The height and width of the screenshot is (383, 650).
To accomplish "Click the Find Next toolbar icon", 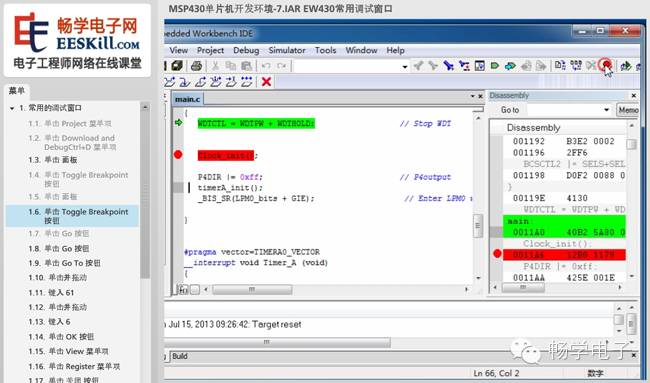I will tap(433, 65).
